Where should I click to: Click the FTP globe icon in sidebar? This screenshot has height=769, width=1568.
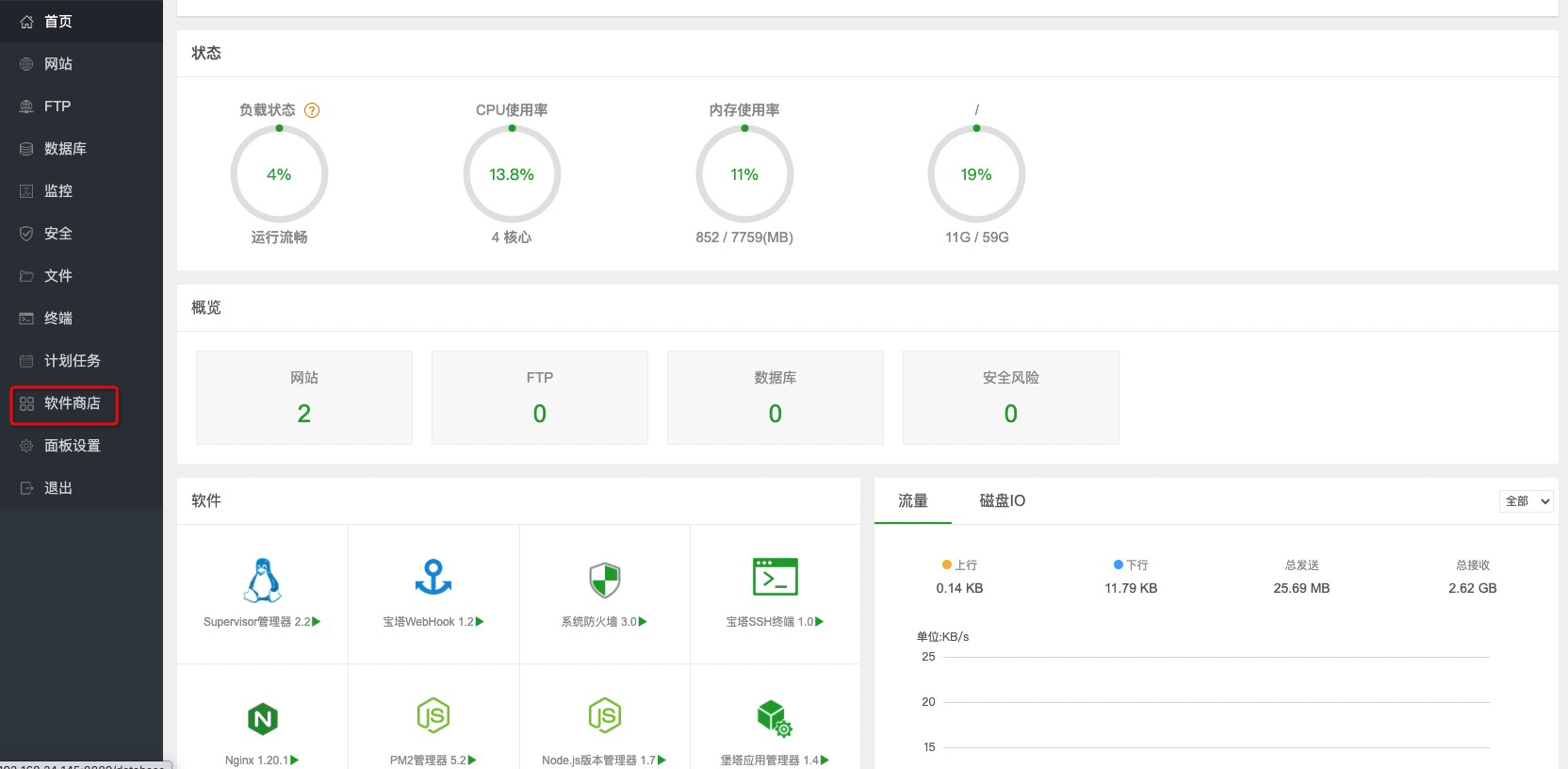tap(26, 106)
